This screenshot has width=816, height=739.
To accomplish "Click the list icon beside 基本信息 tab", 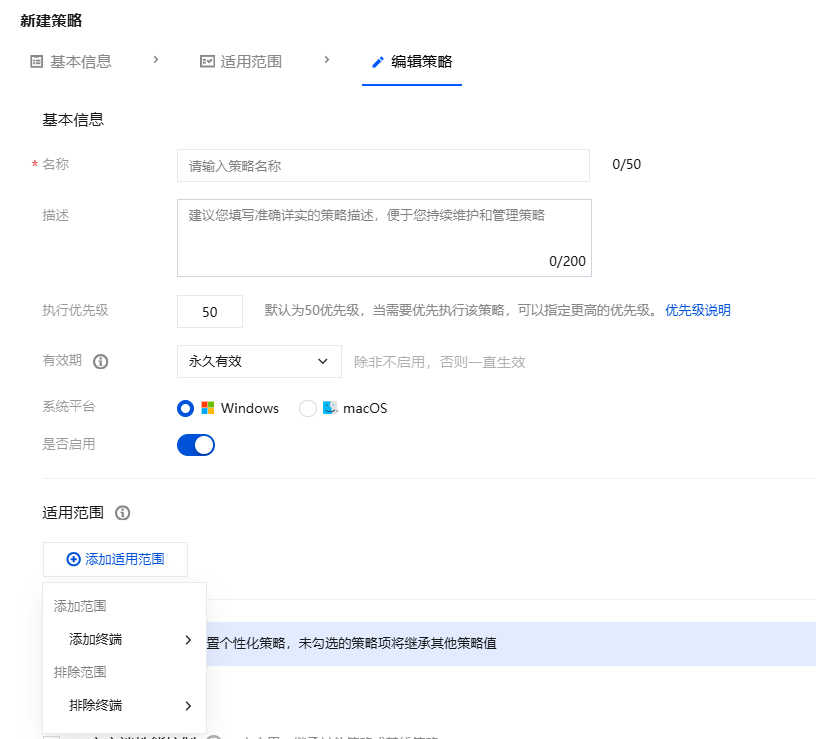I will pos(36,61).
